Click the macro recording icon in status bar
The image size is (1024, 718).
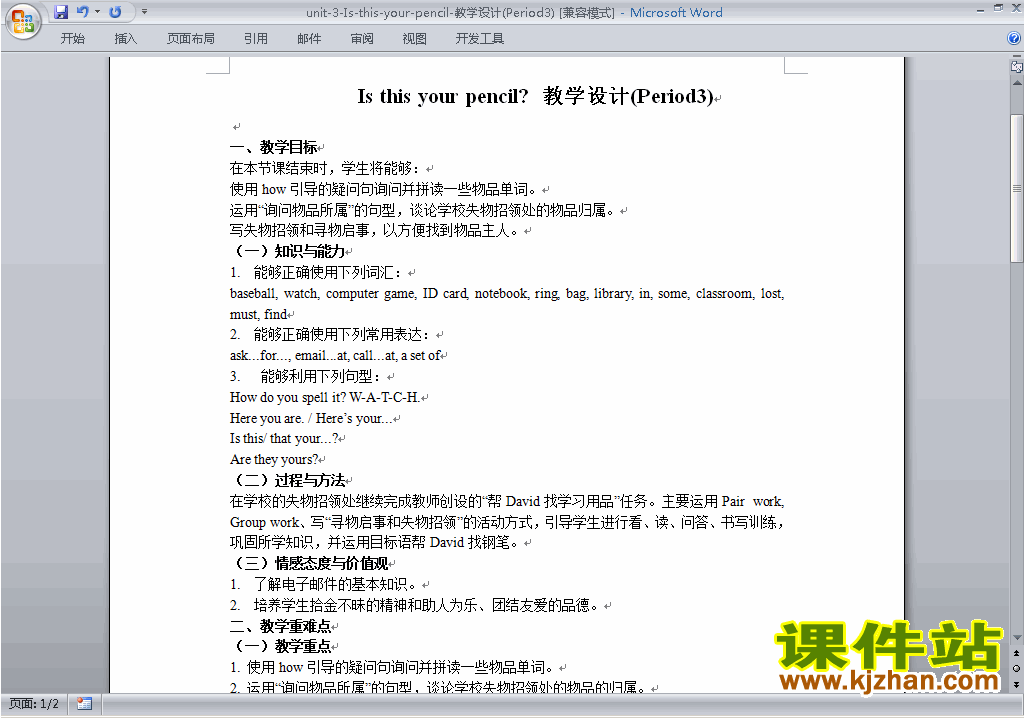pyautogui.click(x=84, y=704)
